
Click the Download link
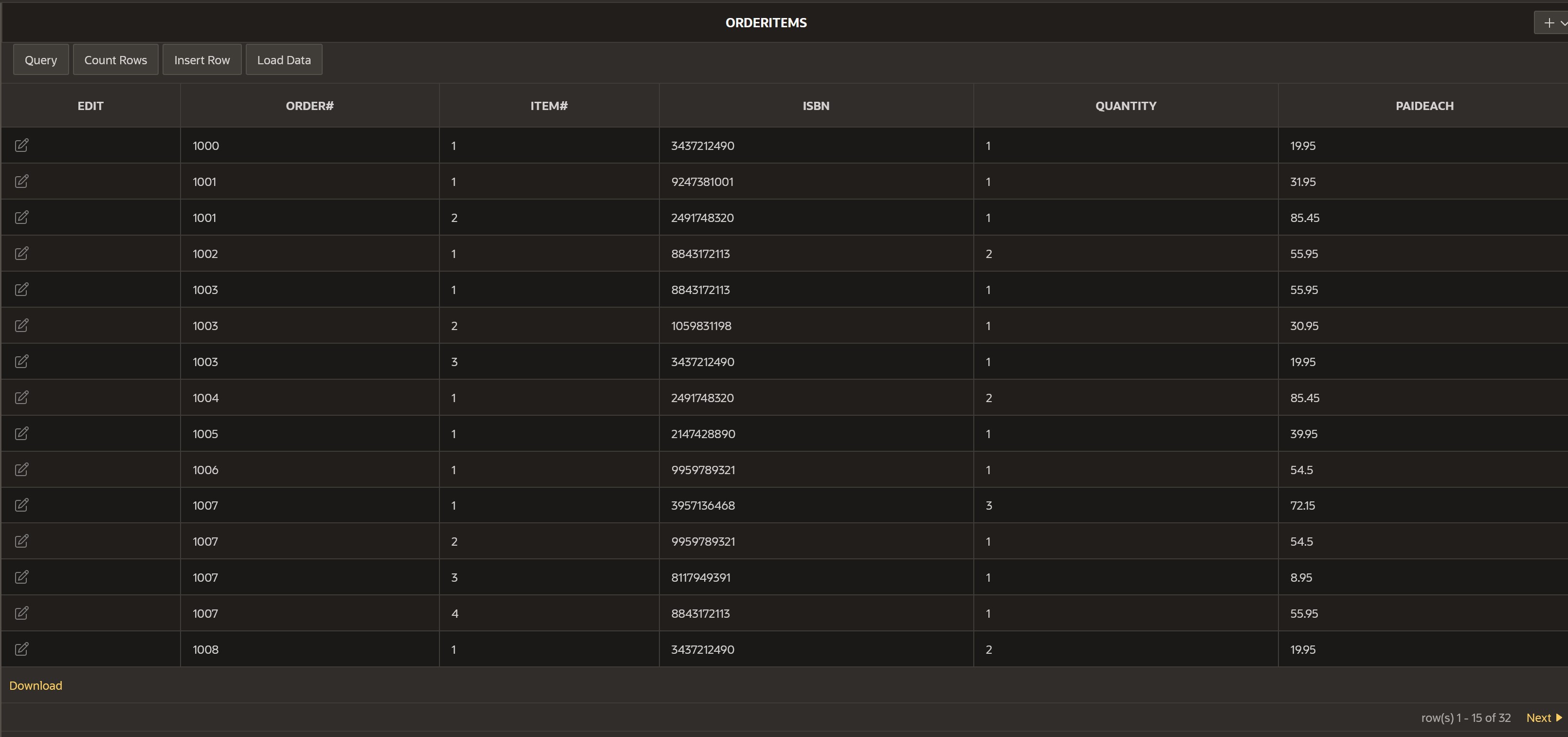[36, 685]
